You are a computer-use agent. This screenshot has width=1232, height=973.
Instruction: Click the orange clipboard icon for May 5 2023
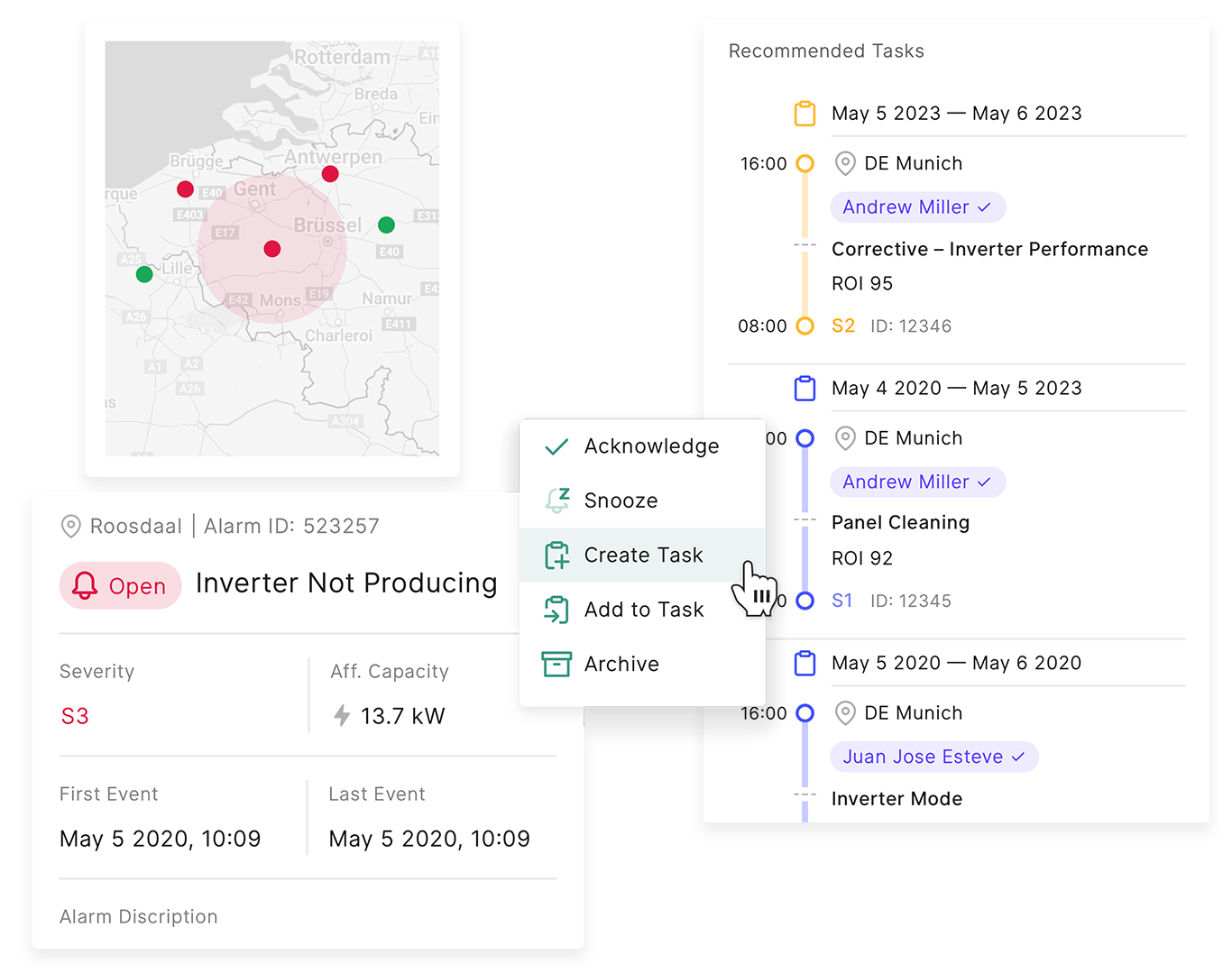click(x=804, y=114)
